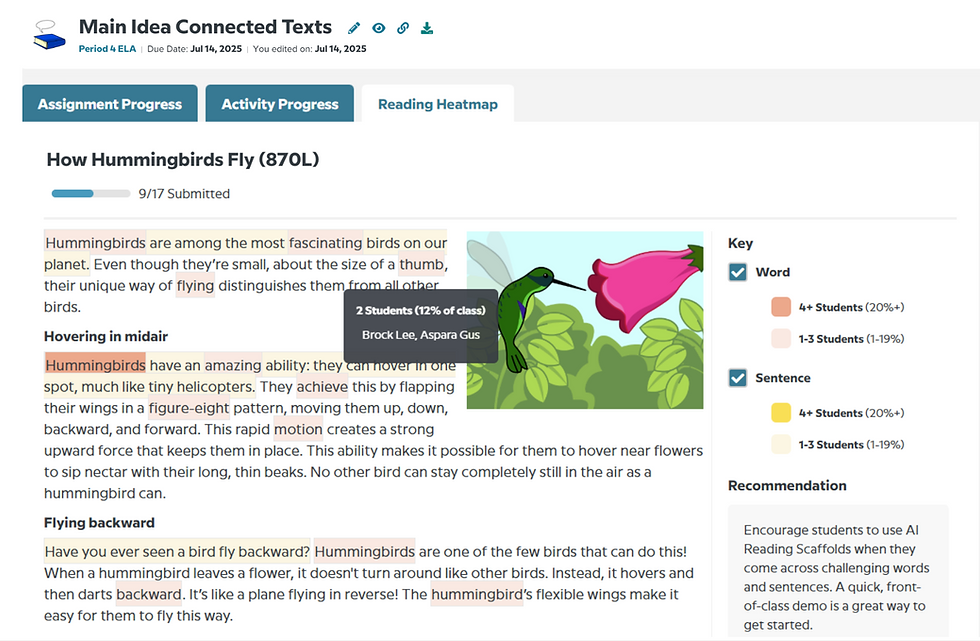Open the Period 4 ELA class link
Viewport: 980px width, 641px height.
coord(107,49)
